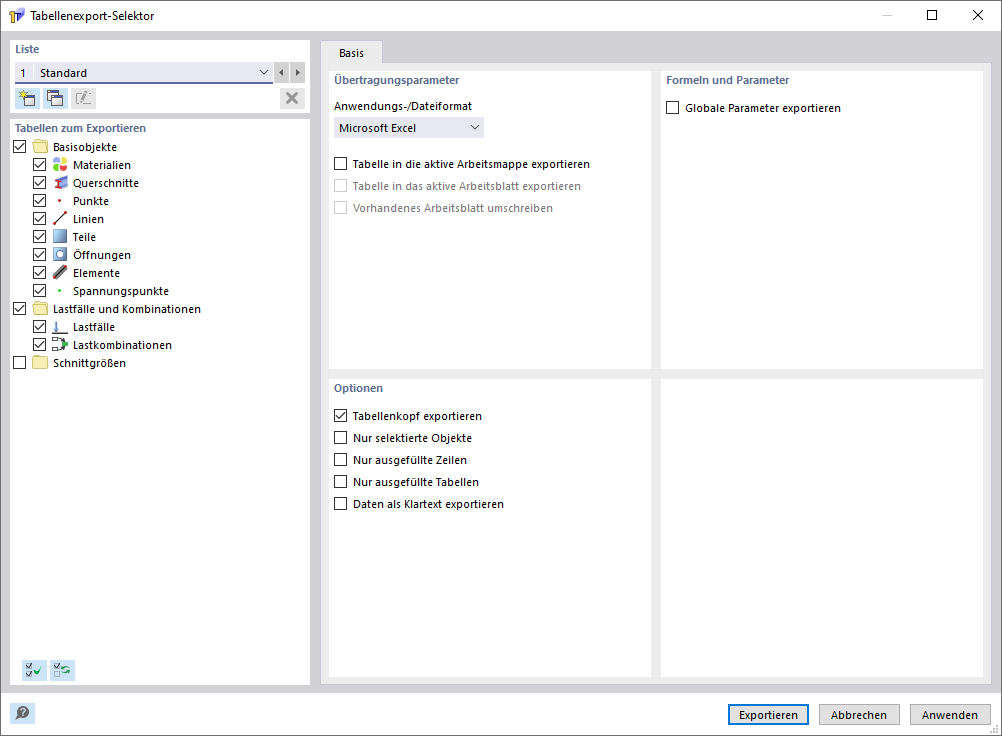Image resolution: width=1002 pixels, height=736 pixels.
Task: Uncheck Tabellenkopf exportieren
Action: 341,416
